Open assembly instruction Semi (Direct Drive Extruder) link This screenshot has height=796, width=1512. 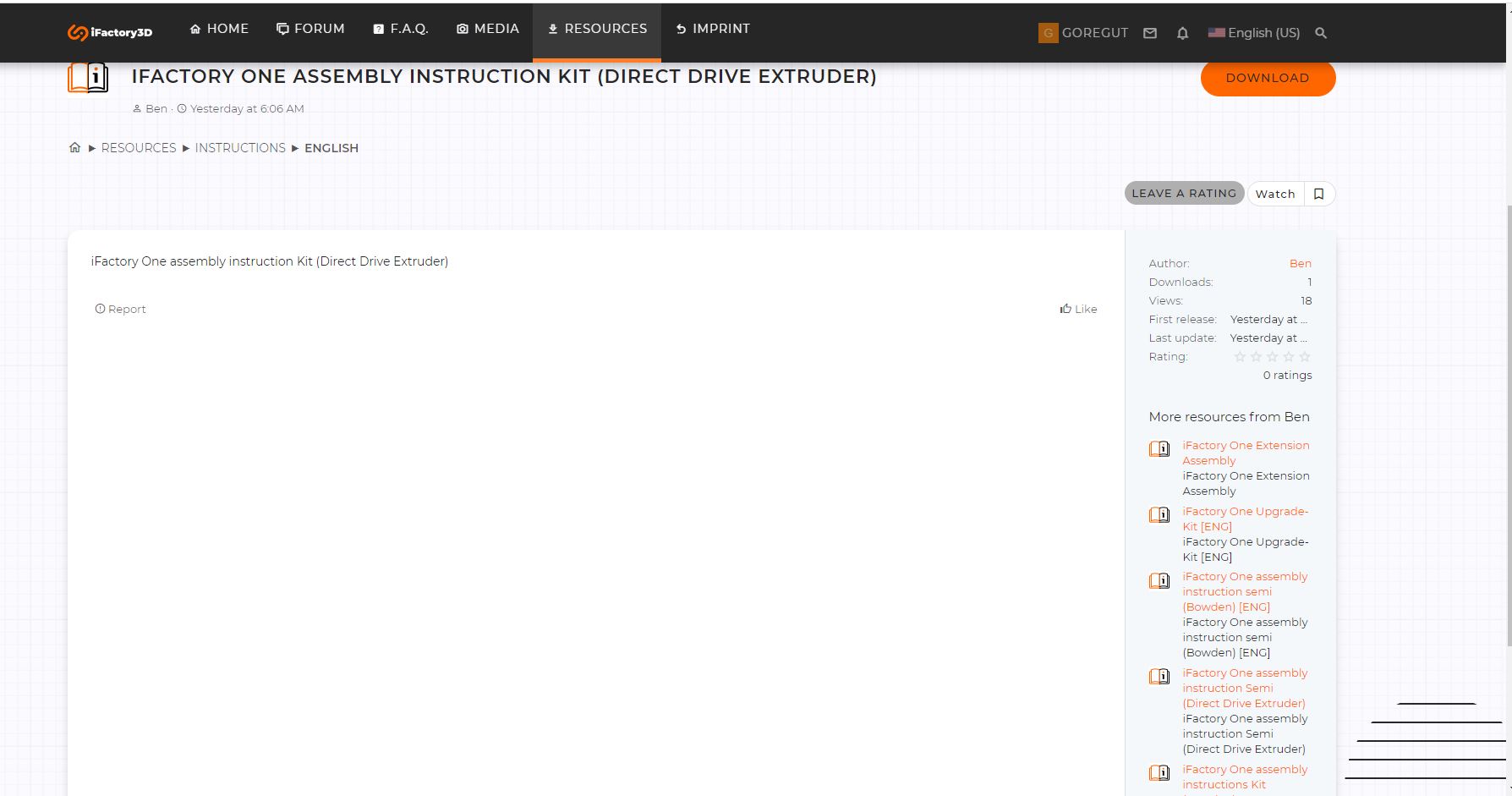pyautogui.click(x=1245, y=688)
